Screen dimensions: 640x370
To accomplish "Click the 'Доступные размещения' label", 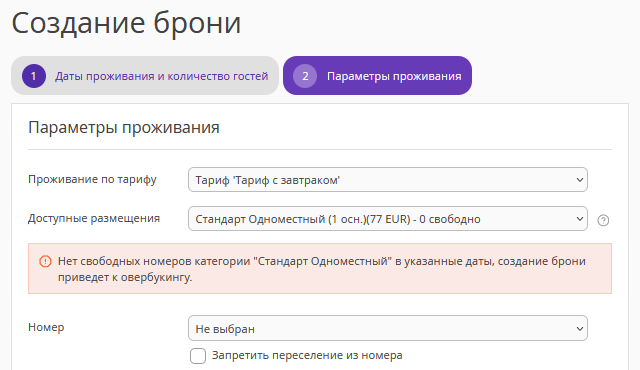I will pos(94,218).
